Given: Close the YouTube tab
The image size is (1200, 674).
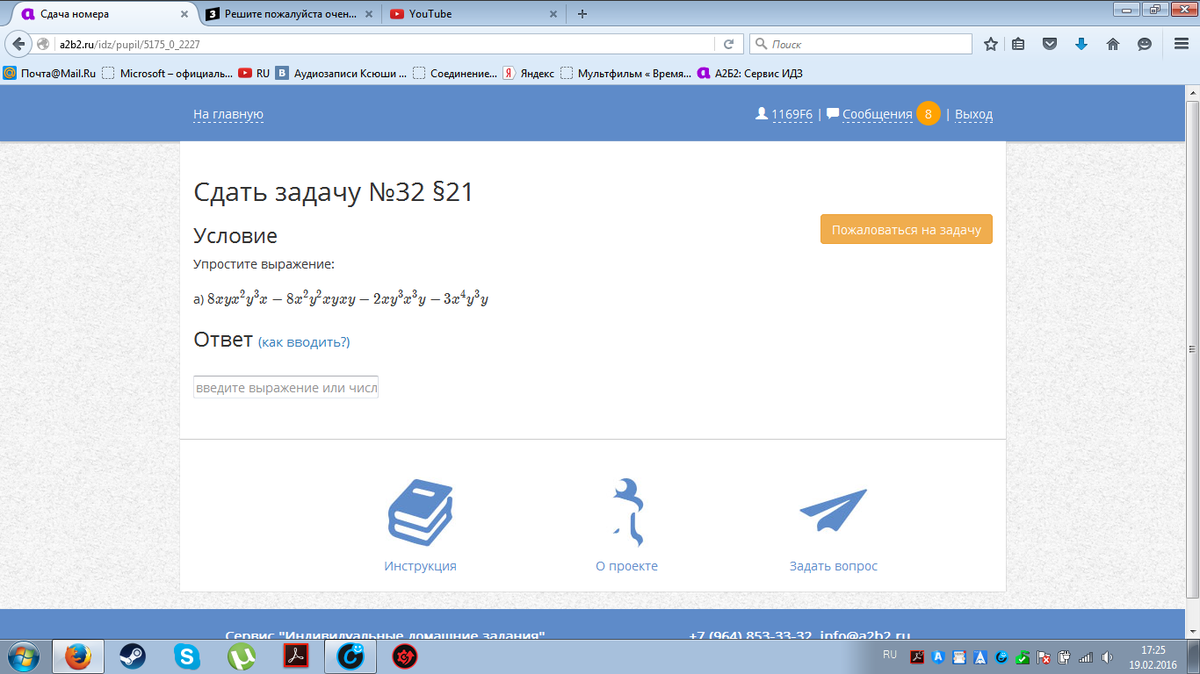Looking at the screenshot, I should tap(553, 14).
